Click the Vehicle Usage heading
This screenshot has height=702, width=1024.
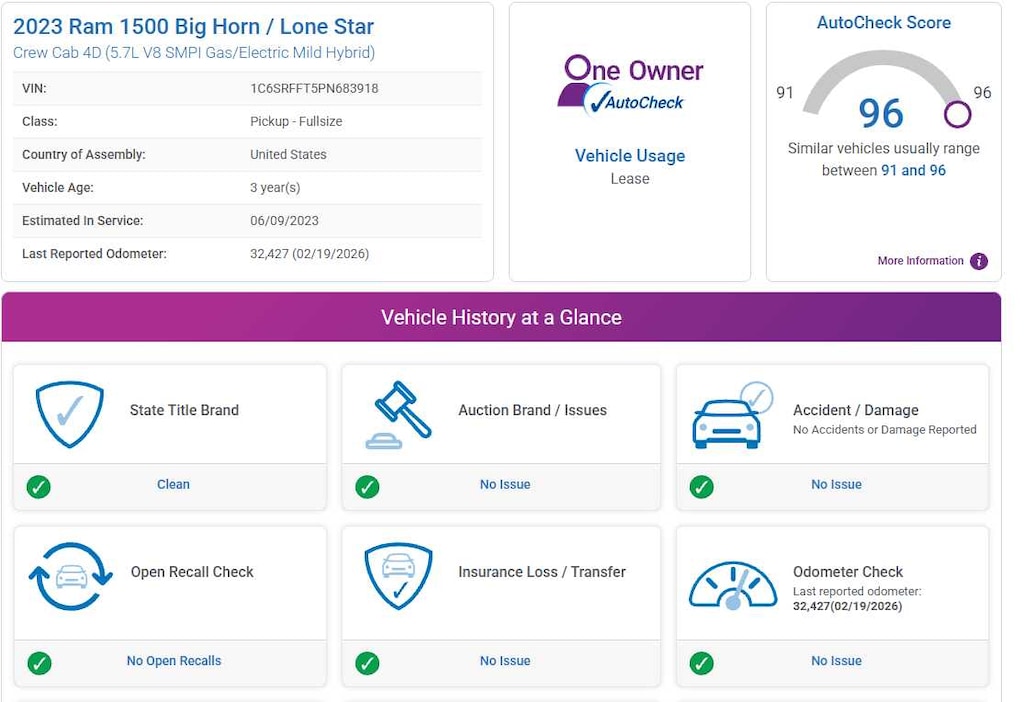(630, 156)
